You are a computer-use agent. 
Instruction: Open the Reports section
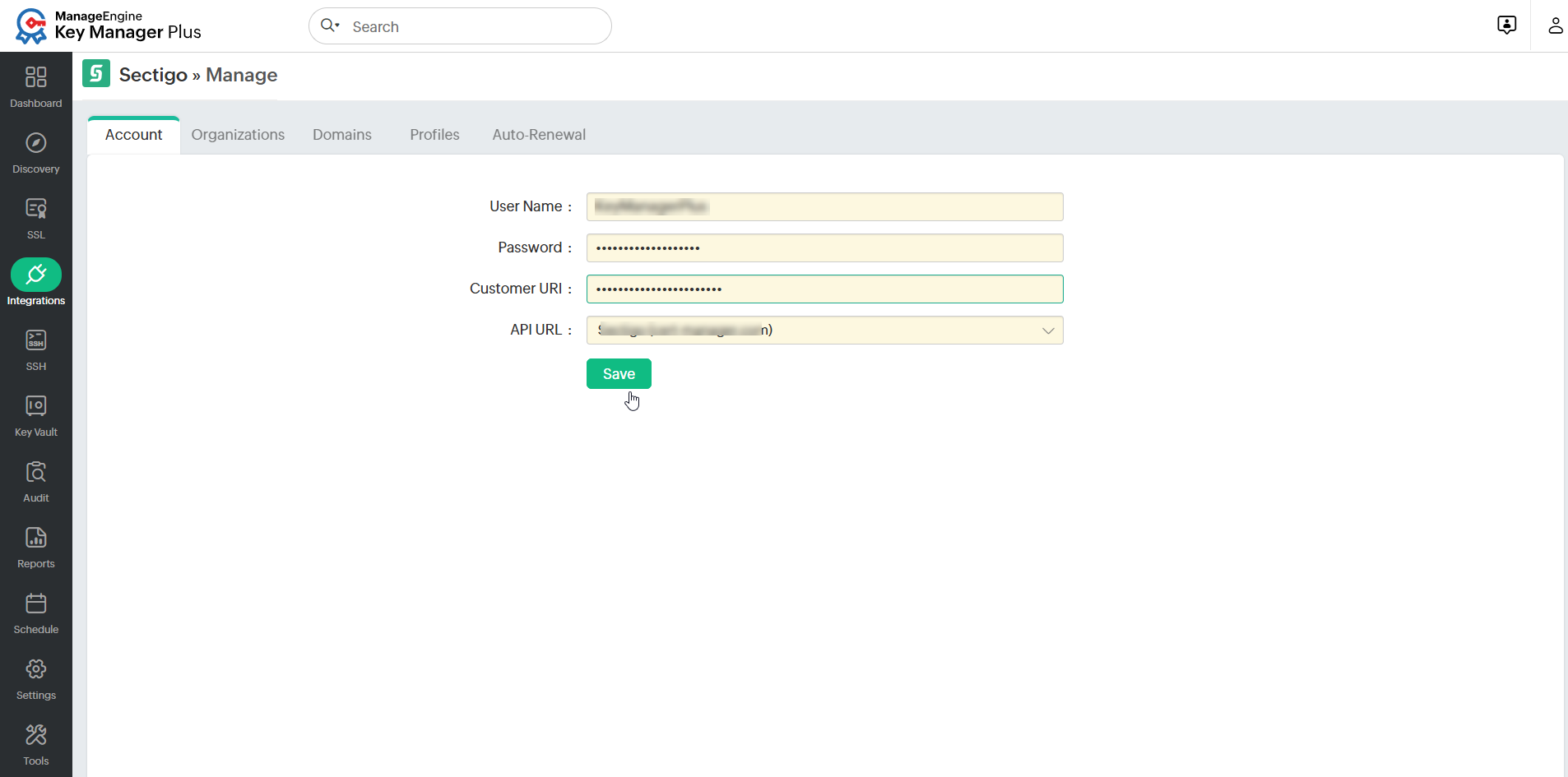(x=36, y=547)
